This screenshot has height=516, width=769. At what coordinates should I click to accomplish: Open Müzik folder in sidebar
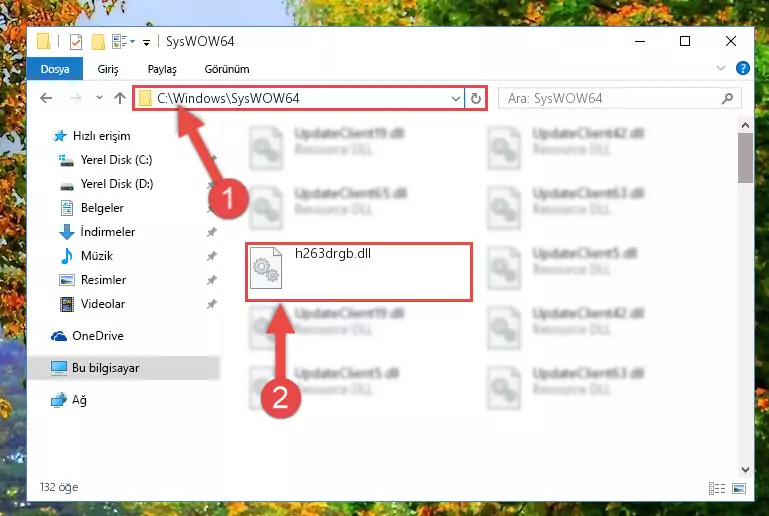pos(85,256)
